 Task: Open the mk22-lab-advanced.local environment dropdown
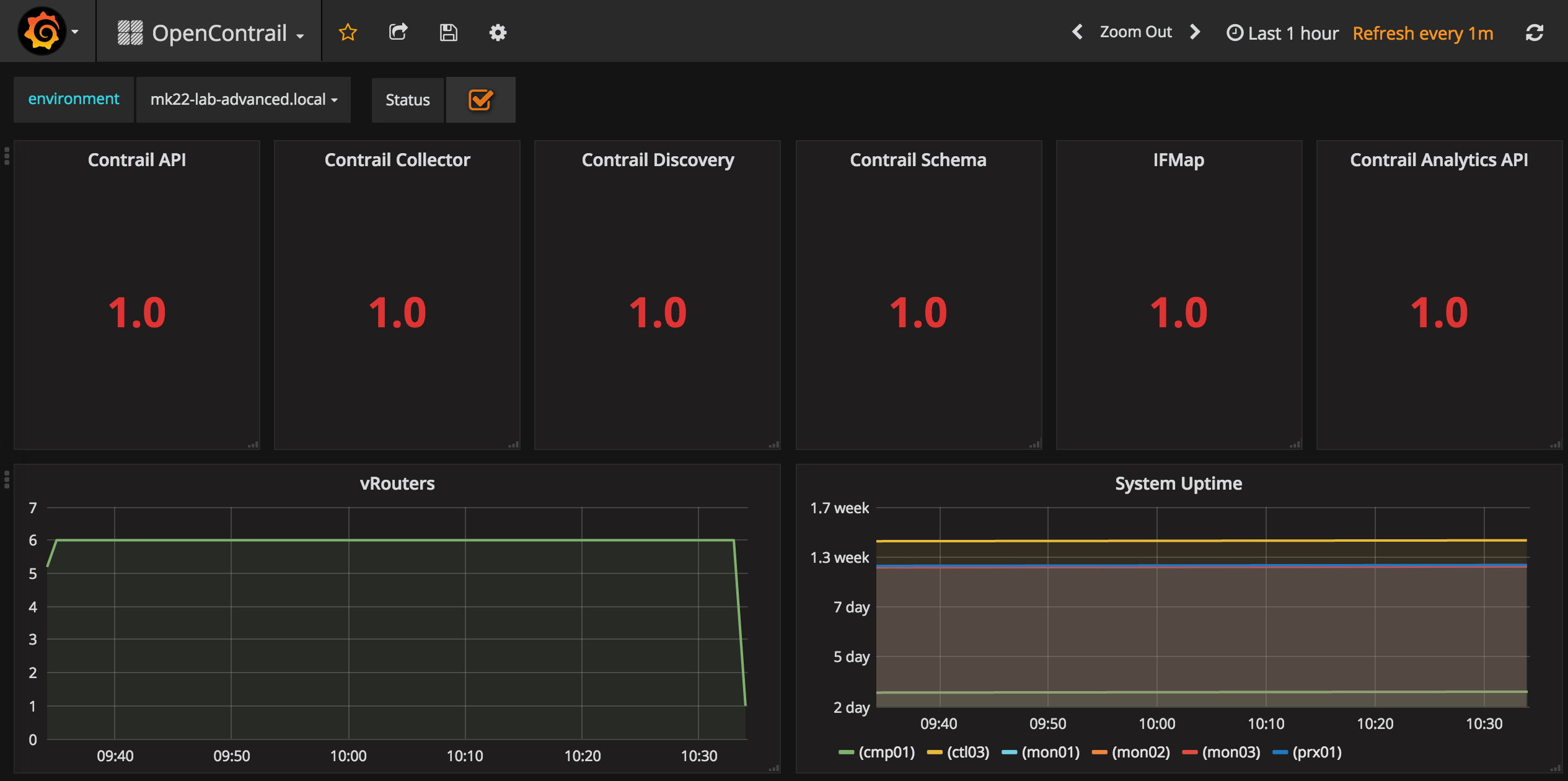pyautogui.click(x=244, y=99)
